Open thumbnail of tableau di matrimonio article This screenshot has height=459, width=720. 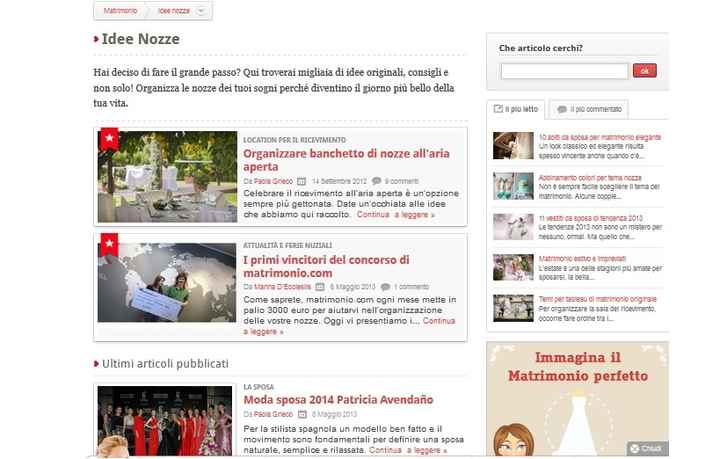[x=513, y=308]
